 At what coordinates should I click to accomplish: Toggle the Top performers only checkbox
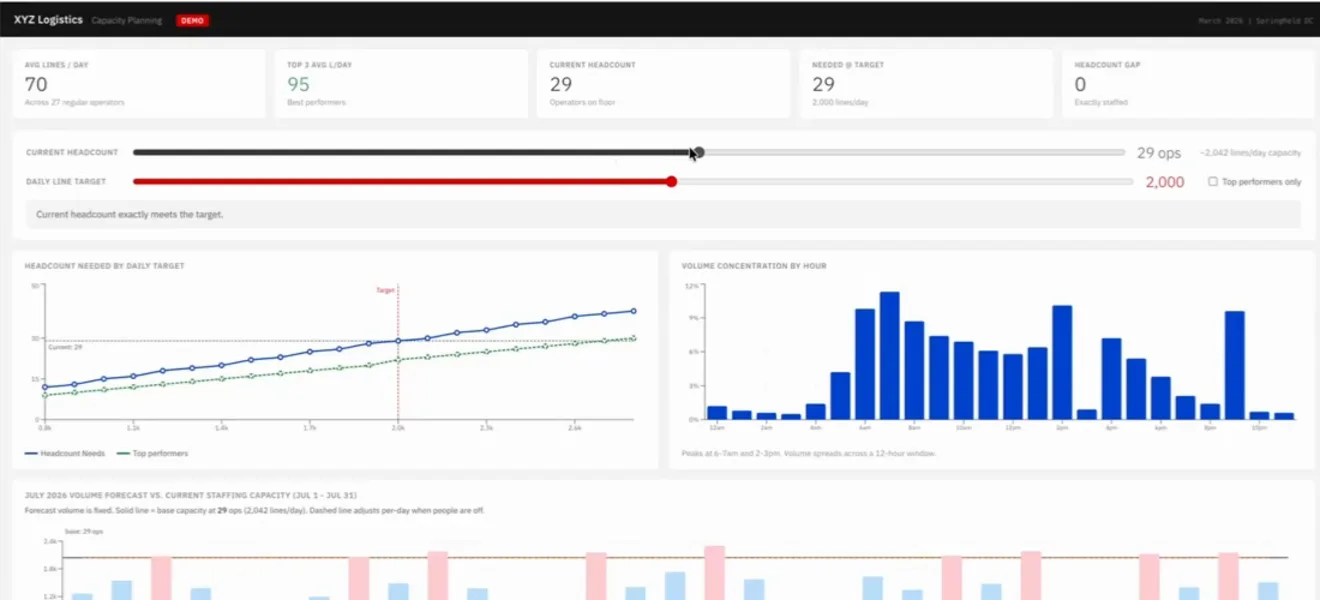[x=1213, y=182]
